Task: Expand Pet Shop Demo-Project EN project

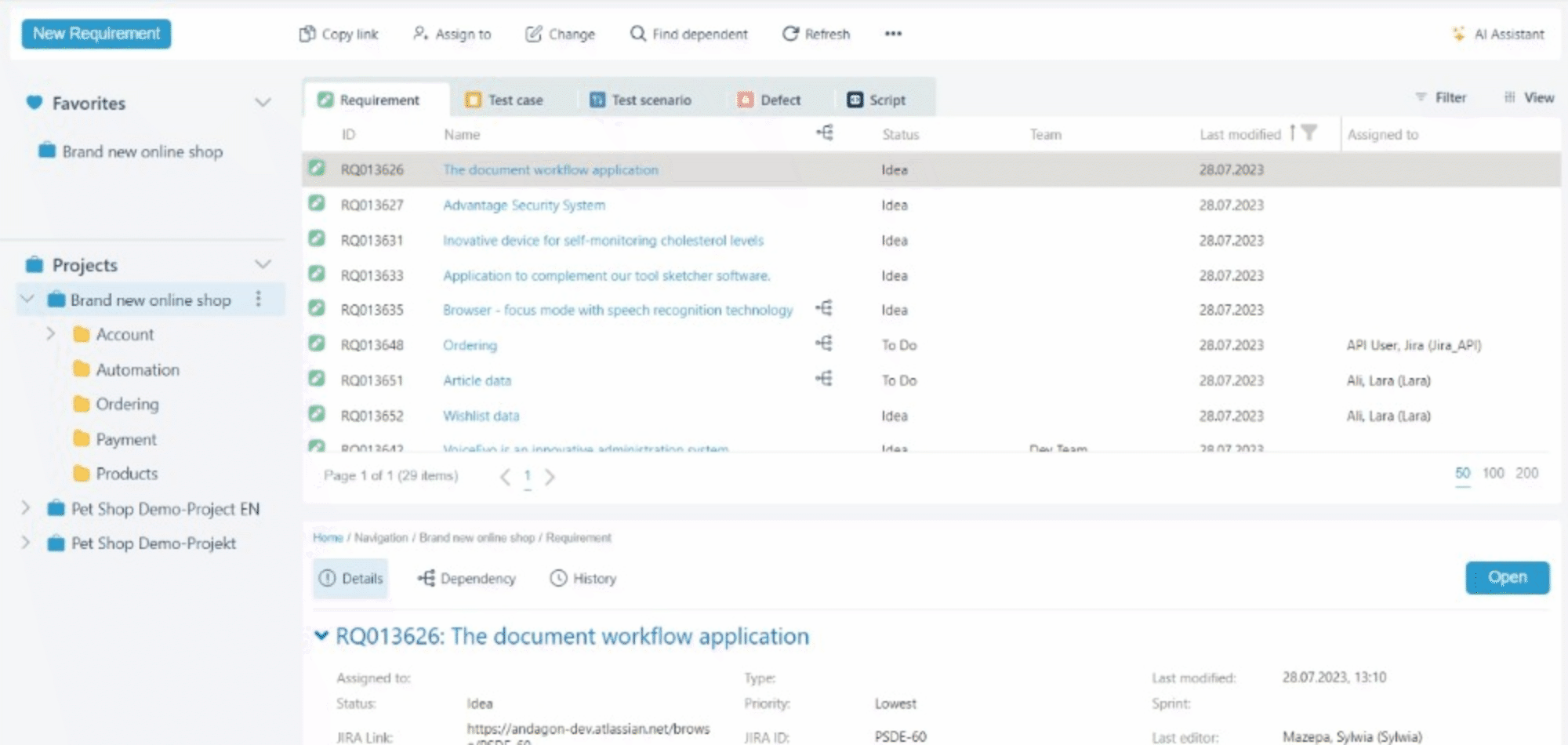Action: coord(26,508)
